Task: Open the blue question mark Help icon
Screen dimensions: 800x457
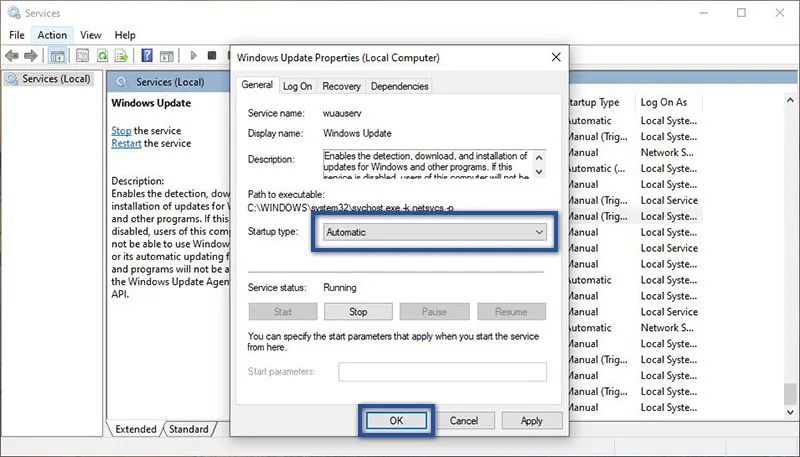Action: click(x=147, y=55)
